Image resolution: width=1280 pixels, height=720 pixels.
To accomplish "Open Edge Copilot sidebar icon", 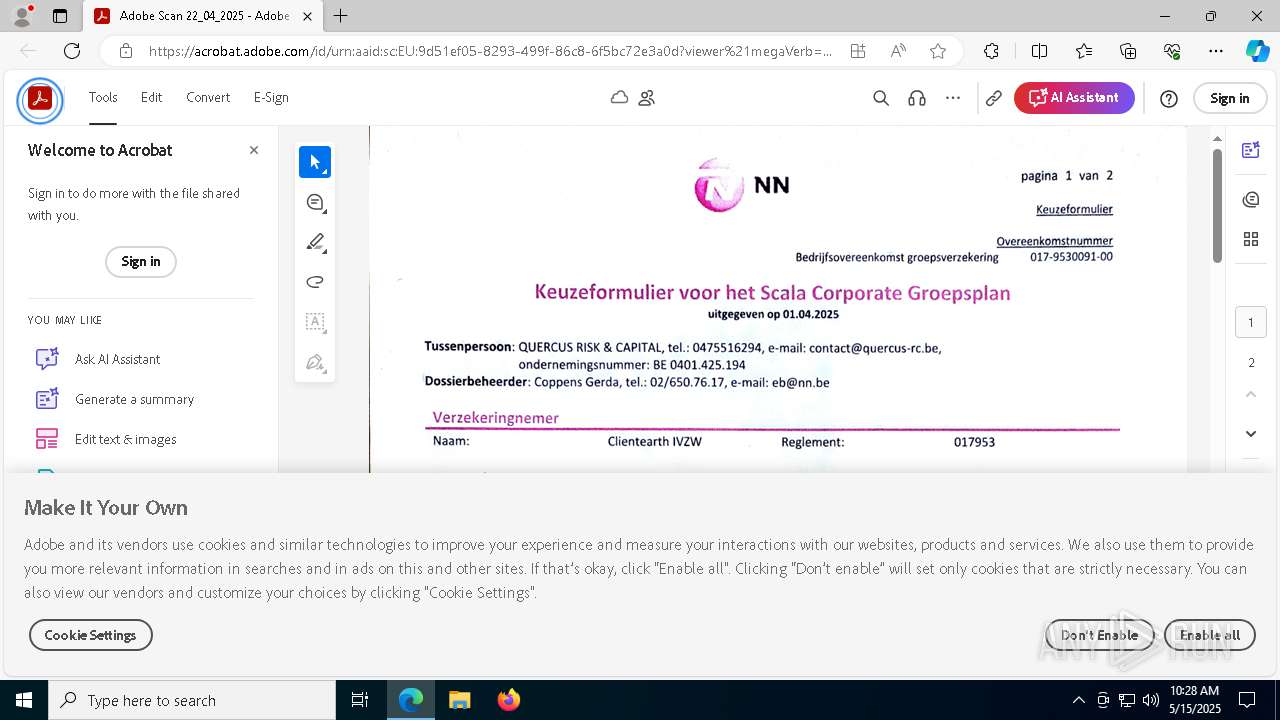I will [1257, 51].
